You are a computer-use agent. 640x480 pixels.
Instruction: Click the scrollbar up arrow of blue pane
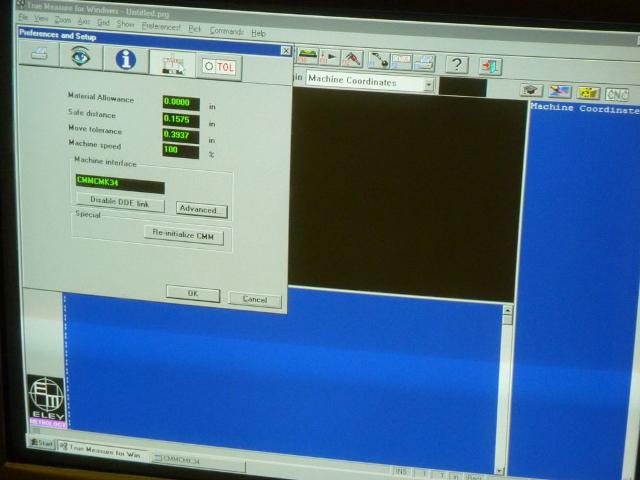click(507, 311)
